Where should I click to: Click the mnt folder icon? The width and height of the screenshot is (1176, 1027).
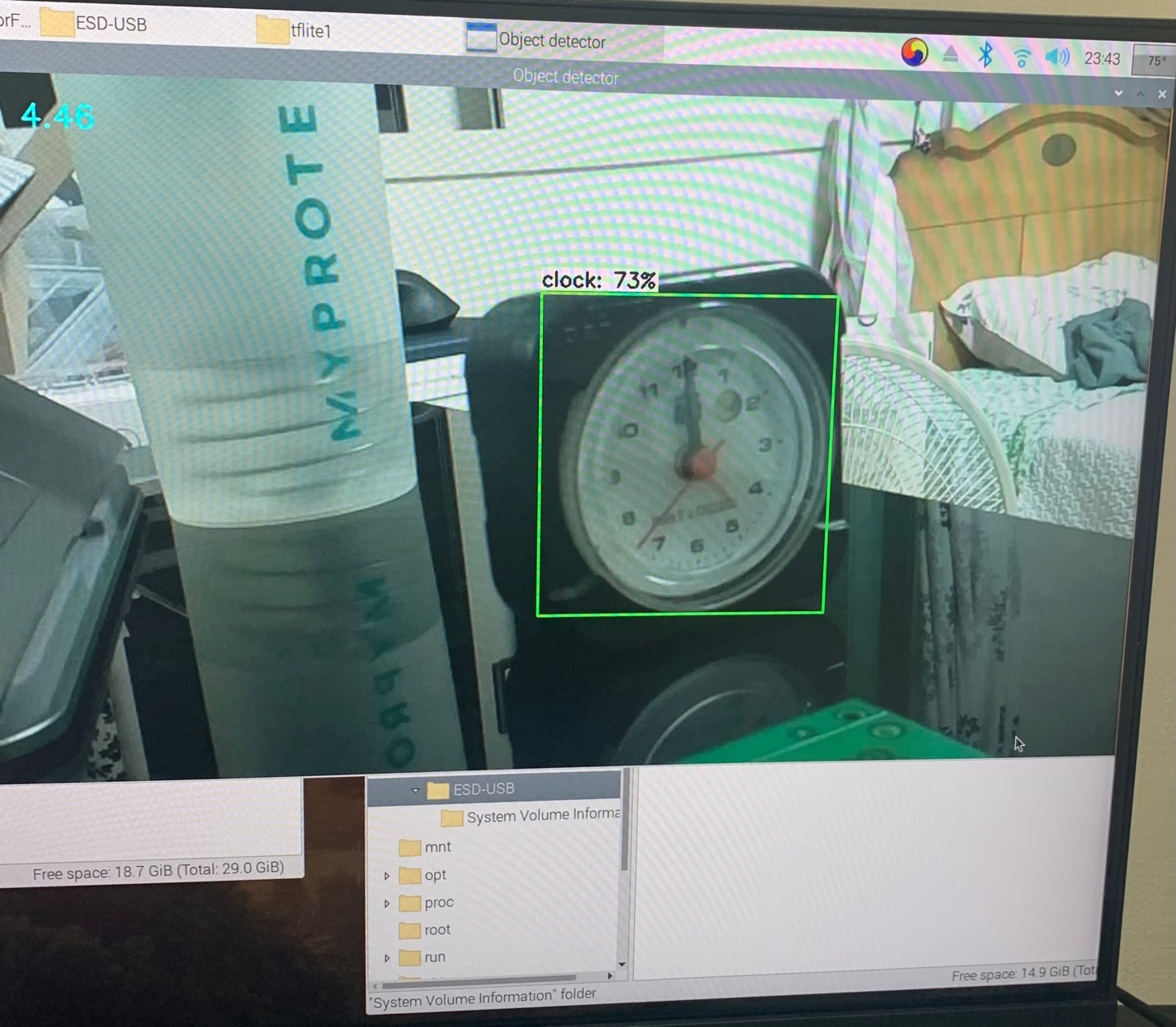[410, 848]
